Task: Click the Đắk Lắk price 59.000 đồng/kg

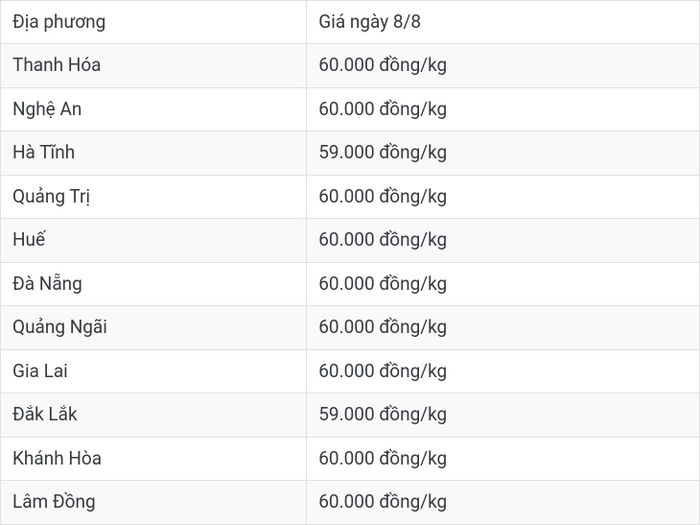Action: (x=383, y=415)
